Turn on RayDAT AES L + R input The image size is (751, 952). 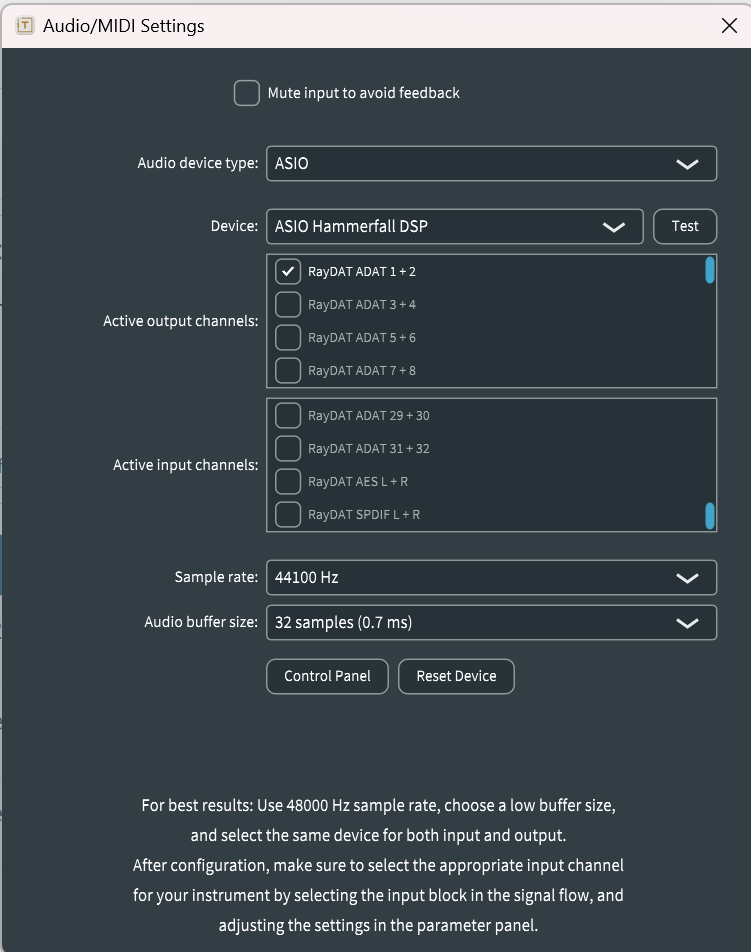point(288,481)
